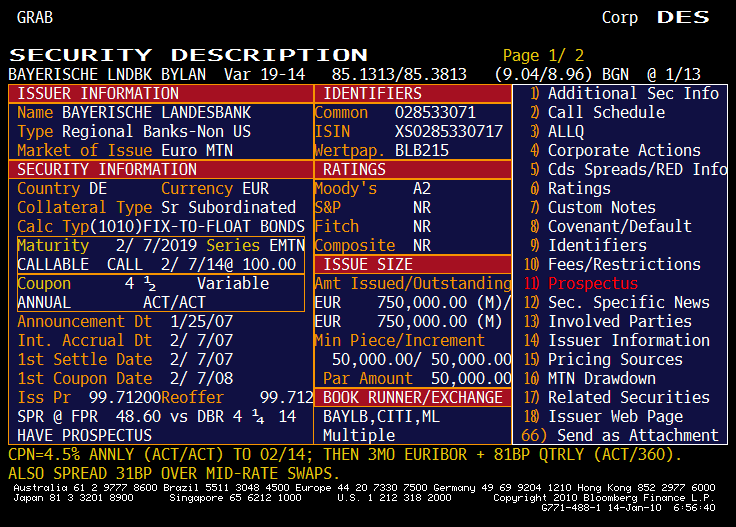Click Send as Attachment option
The height and width of the screenshot is (527, 736).
click(x=637, y=435)
